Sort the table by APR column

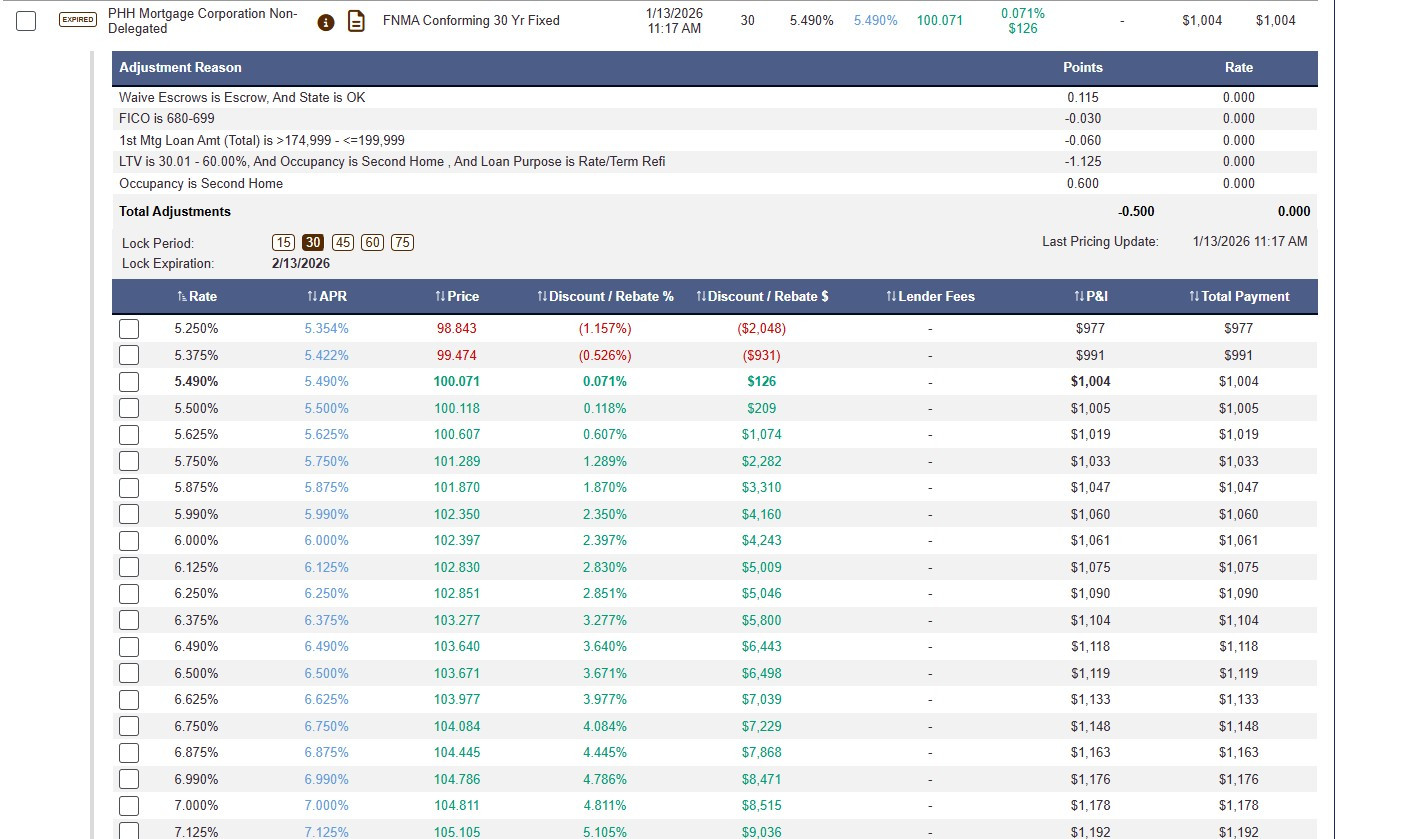point(327,296)
